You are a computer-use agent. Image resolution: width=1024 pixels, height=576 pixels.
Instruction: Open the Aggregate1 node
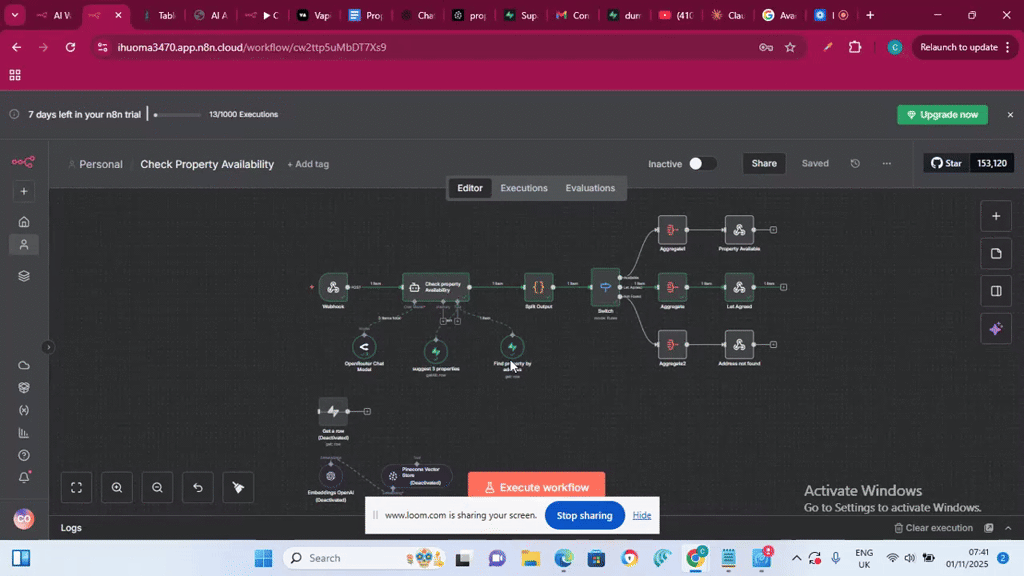click(x=672, y=230)
